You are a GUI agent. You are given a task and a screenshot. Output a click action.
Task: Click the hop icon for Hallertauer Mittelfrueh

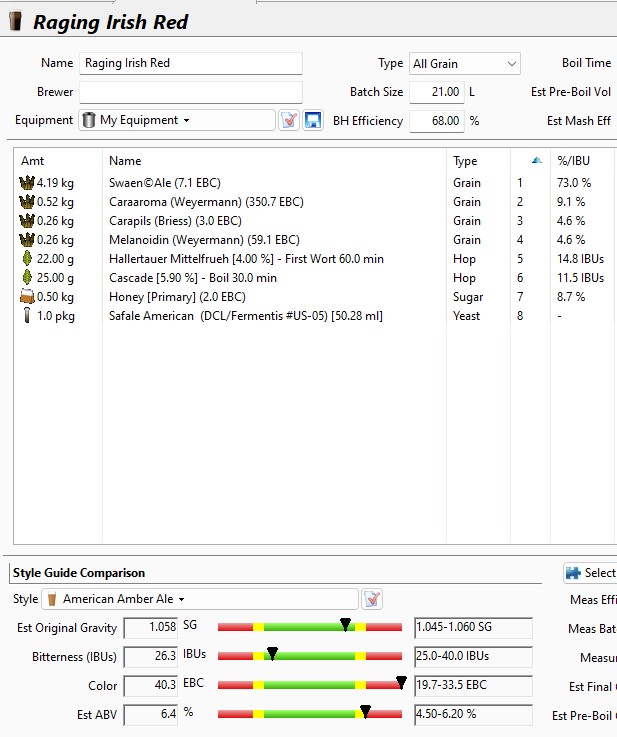coord(26,259)
